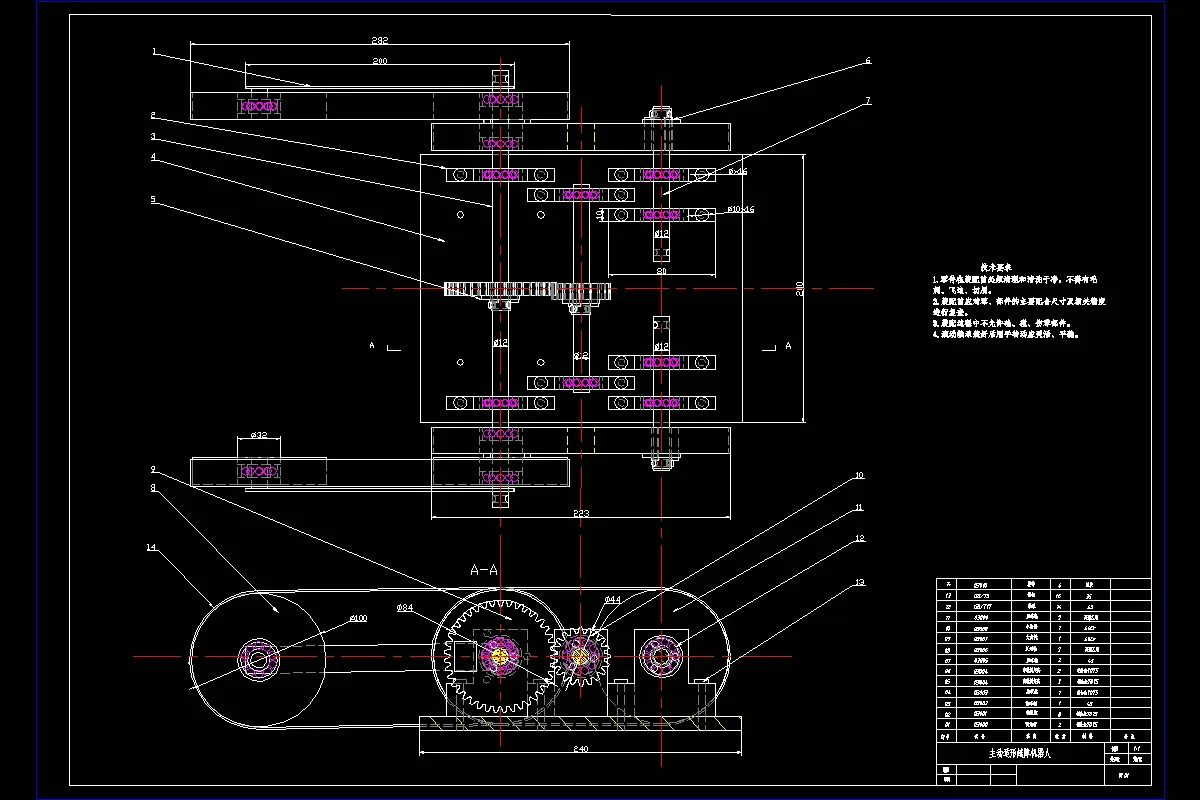This screenshot has width=1200, height=800.
Task: Click the ø44 gear diameter label
Action: click(x=613, y=599)
